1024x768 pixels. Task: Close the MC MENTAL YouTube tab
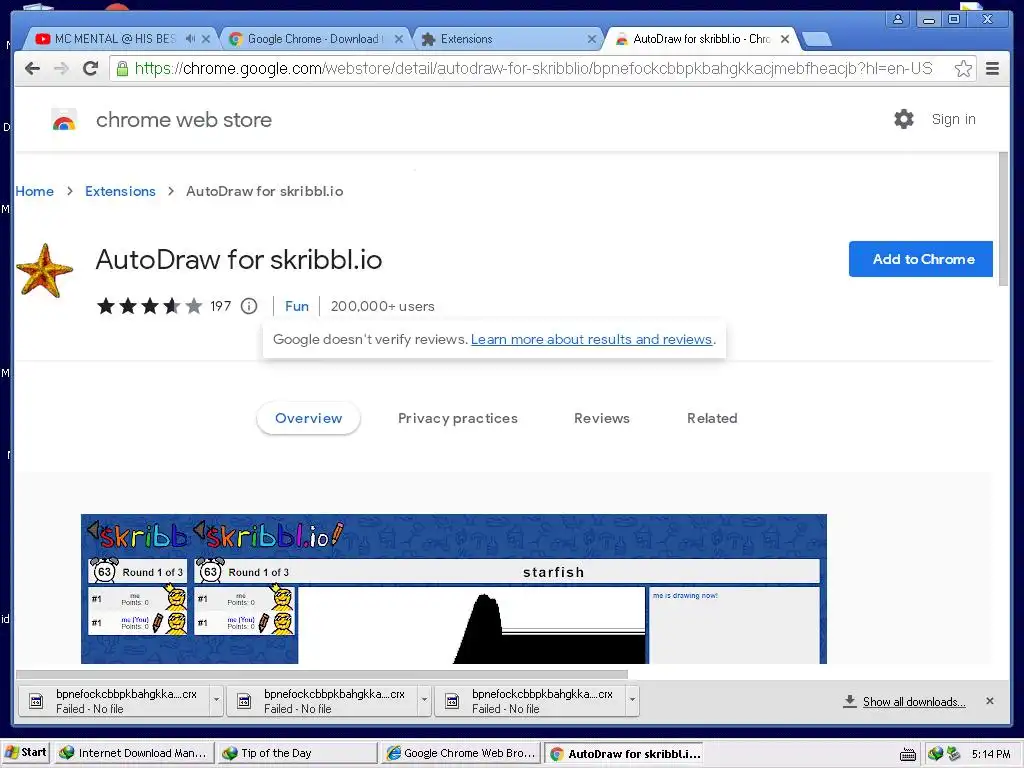point(206,39)
